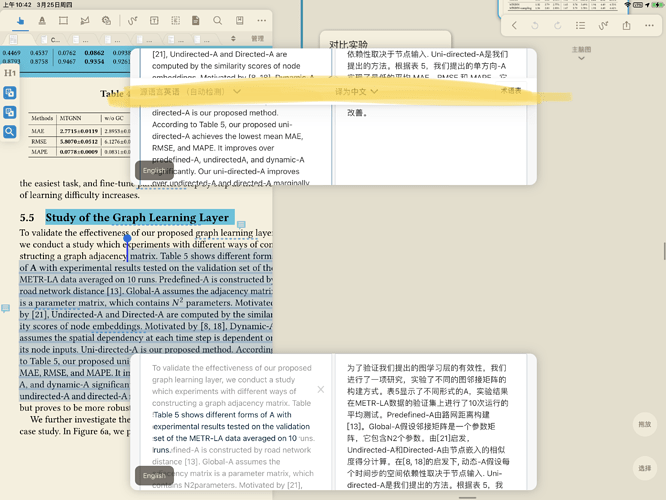
Task: Open the shapes tool in document toolbar
Action: [x=106, y=21]
